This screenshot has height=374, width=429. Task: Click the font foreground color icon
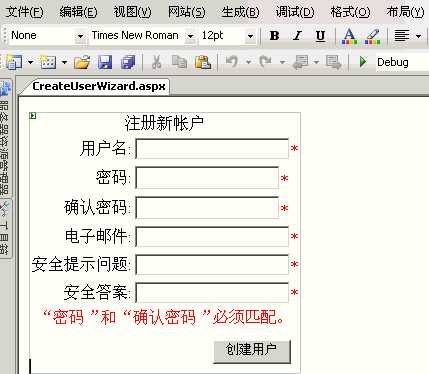[349, 36]
